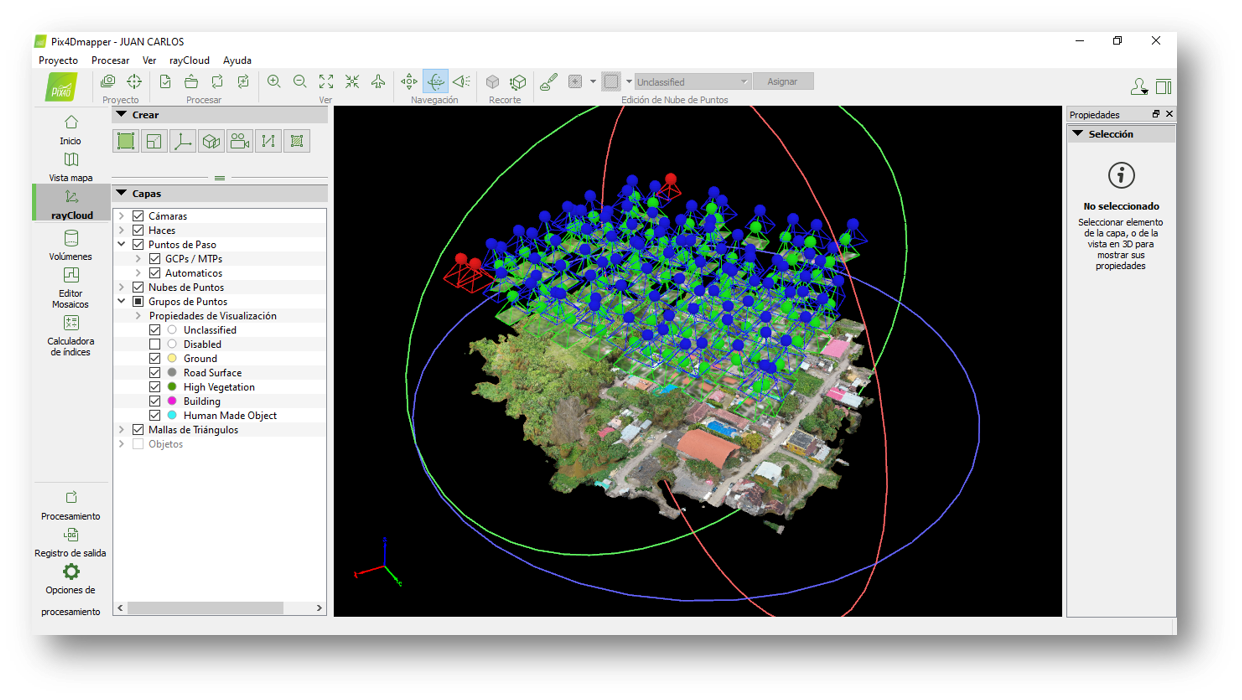
Task: Click the point group color swatch in toolbar
Action: pyautogui.click(x=611, y=82)
